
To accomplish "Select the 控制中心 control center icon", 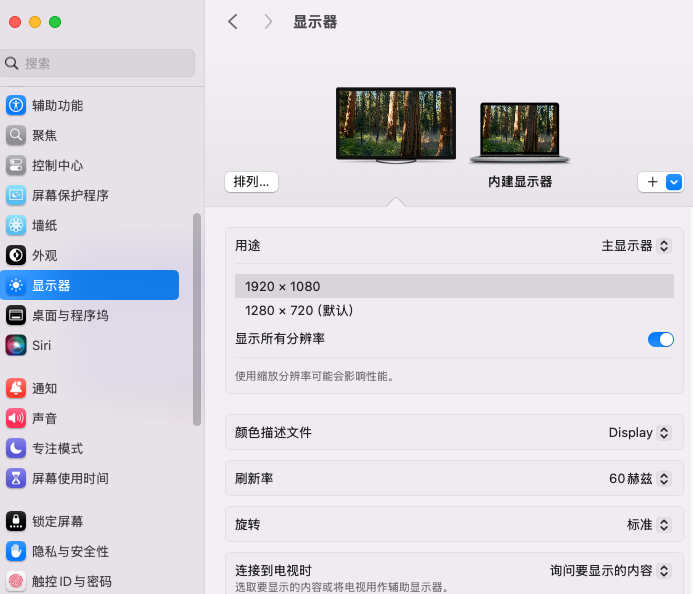I will 16,165.
